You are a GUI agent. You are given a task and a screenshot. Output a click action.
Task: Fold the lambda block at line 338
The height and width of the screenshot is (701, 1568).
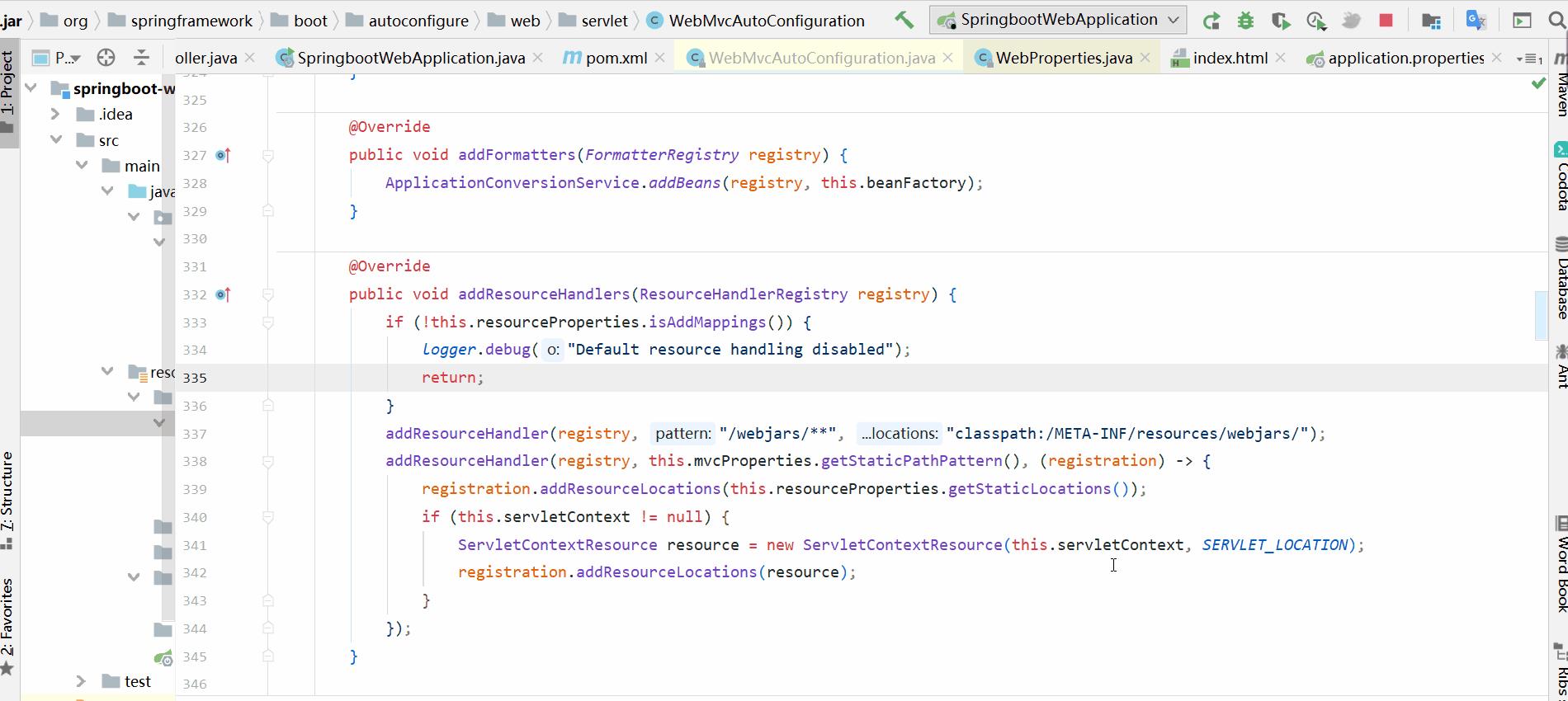[268, 462]
